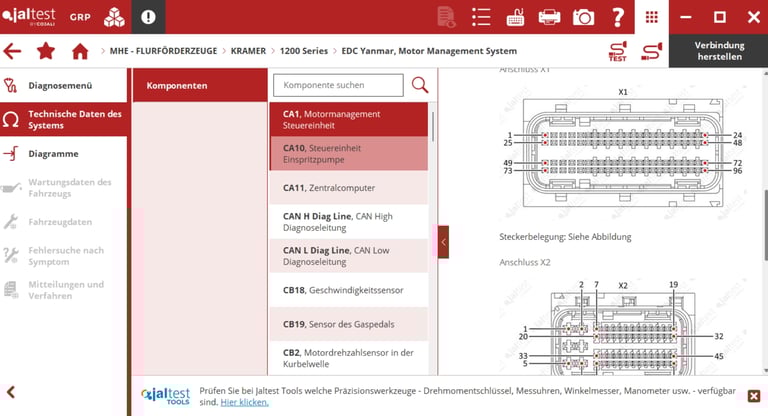Click the Fehlersuche tools icon

click(x=10, y=256)
